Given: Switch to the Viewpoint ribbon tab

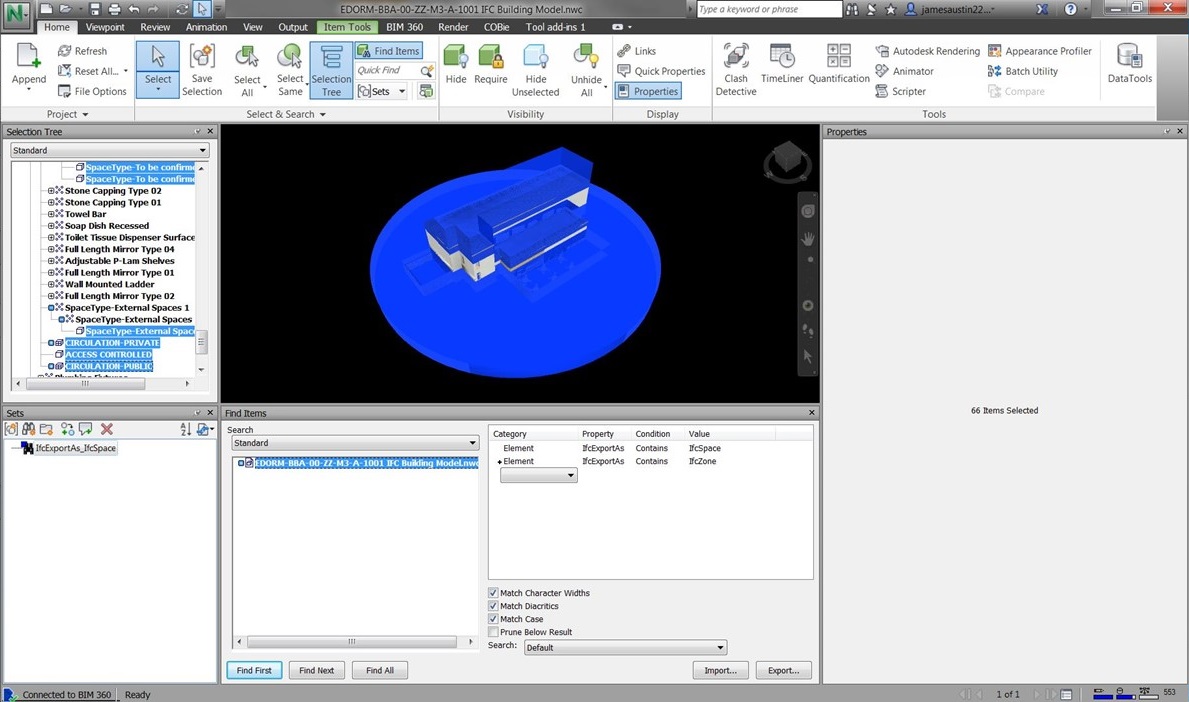Looking at the screenshot, I should coord(105,27).
